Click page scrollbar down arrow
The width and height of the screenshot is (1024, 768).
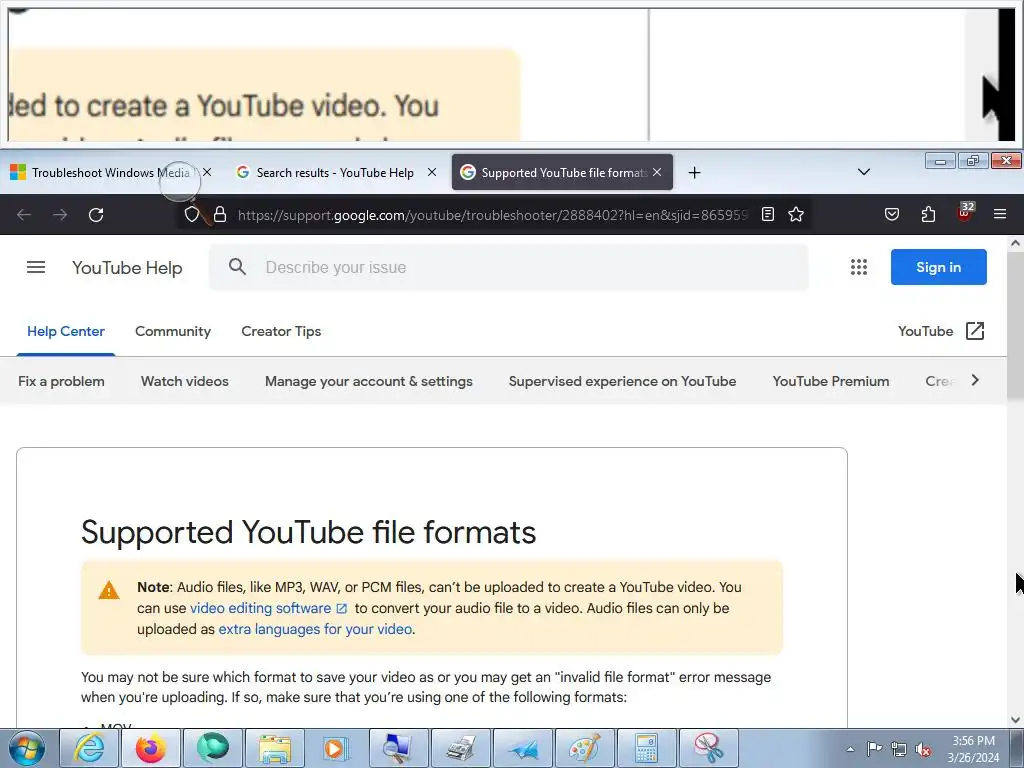(x=1016, y=720)
